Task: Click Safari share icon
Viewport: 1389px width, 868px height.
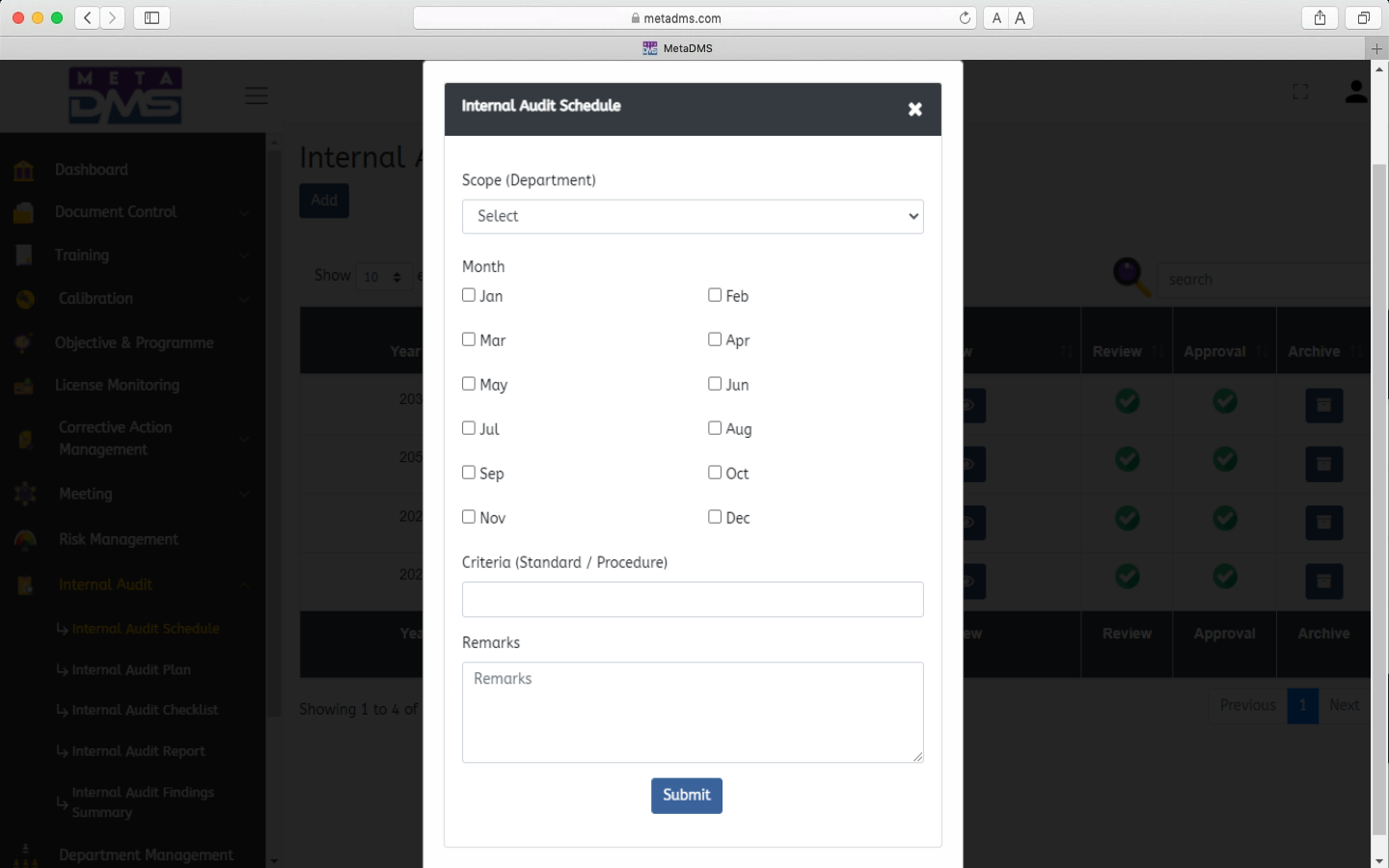Action: 1320,17
